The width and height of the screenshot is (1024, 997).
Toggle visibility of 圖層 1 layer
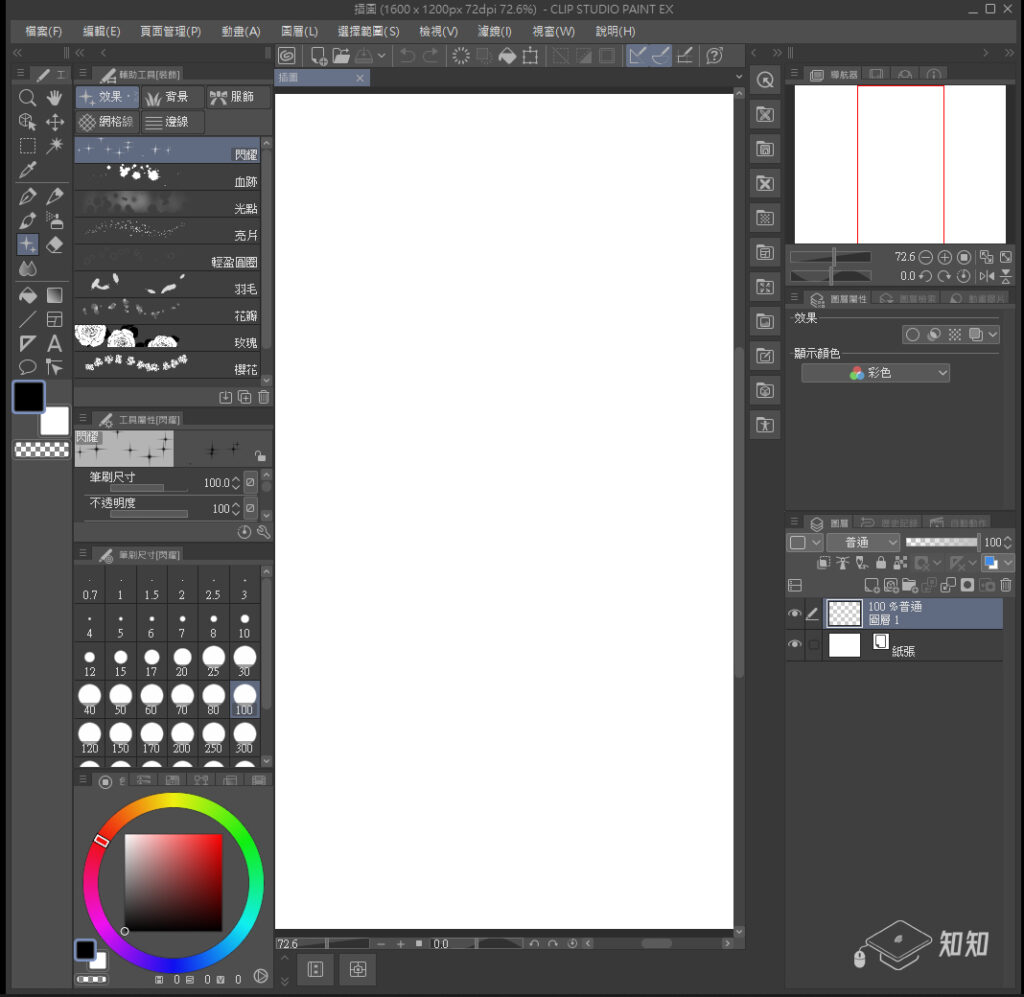pos(795,614)
